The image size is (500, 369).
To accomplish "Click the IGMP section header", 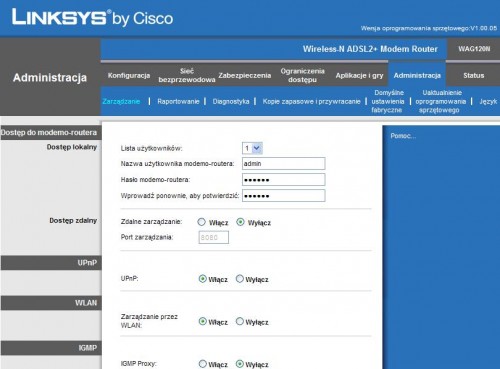I will (51, 348).
